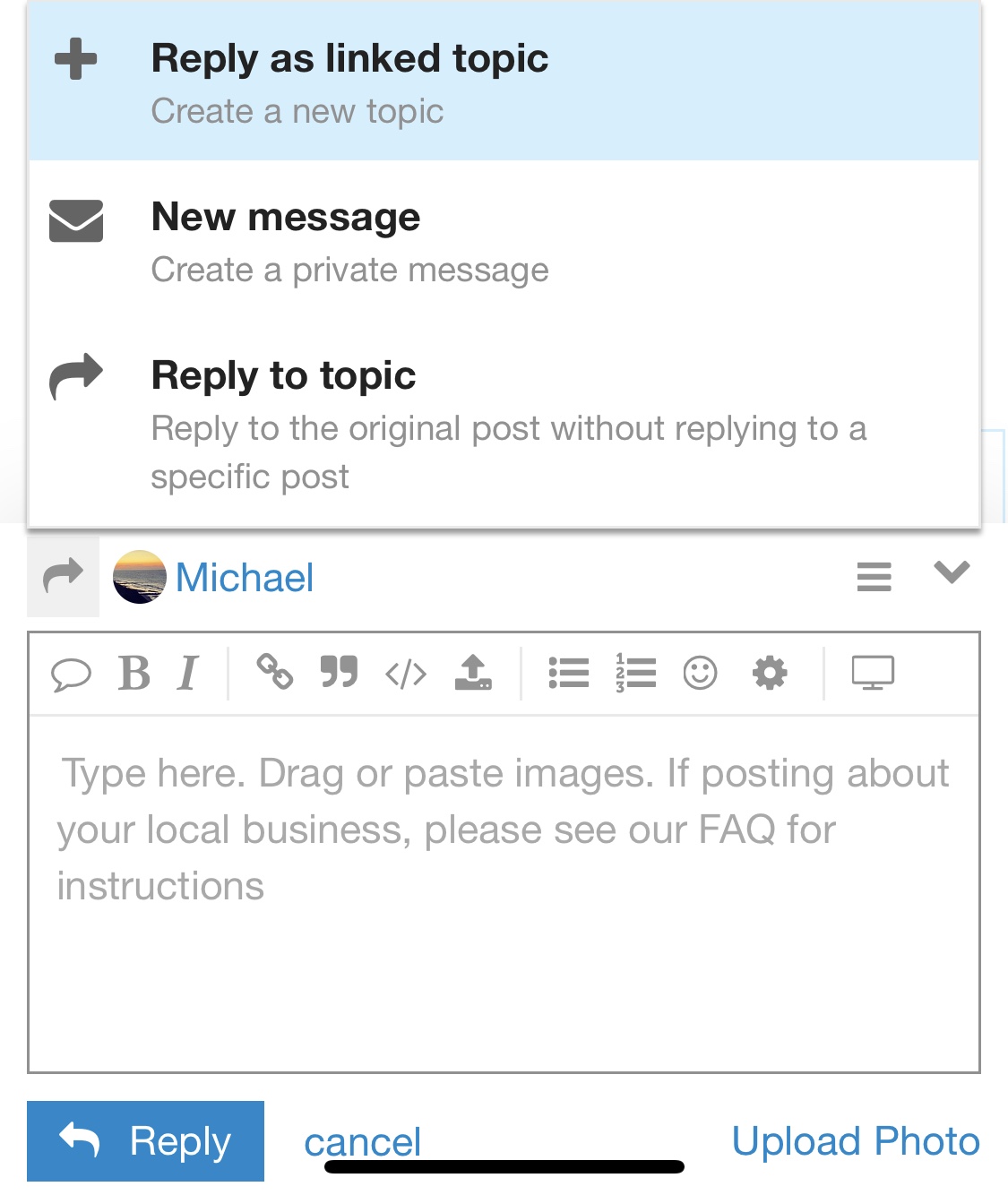Open the reply-type arrow menu beside Michael

click(63, 576)
